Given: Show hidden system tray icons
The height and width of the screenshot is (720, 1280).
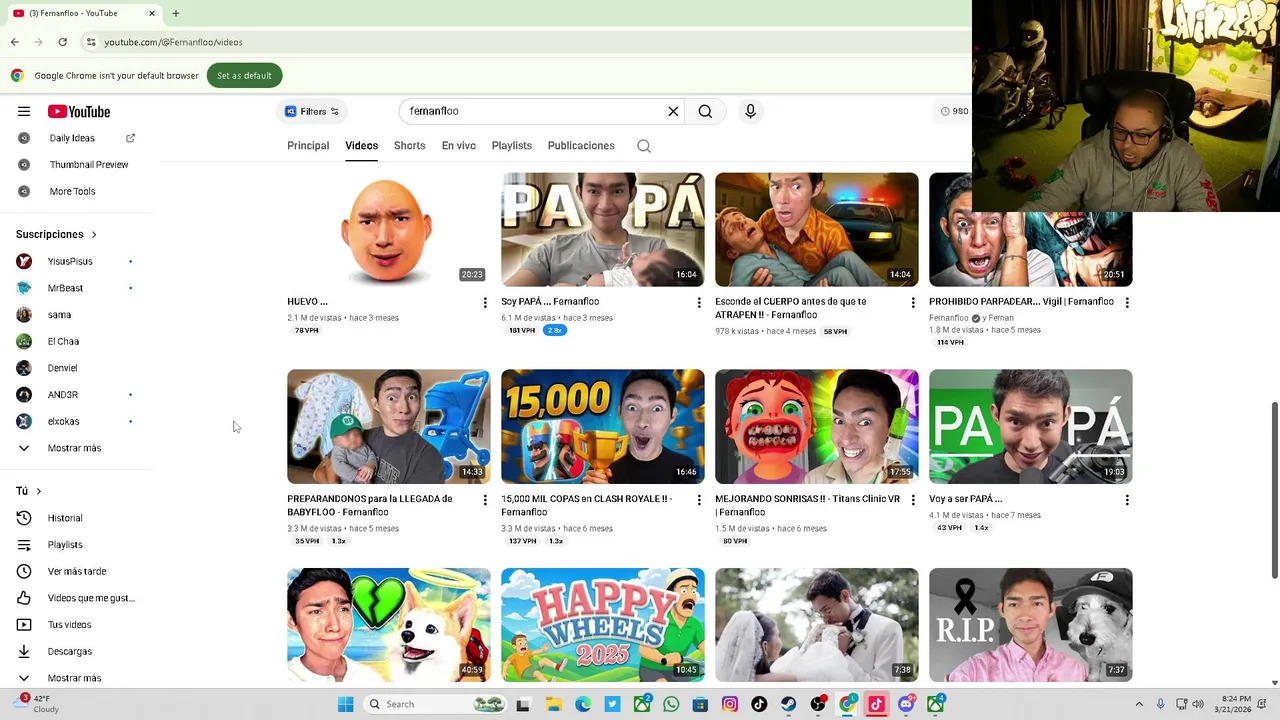Looking at the screenshot, I should coord(1138,704).
